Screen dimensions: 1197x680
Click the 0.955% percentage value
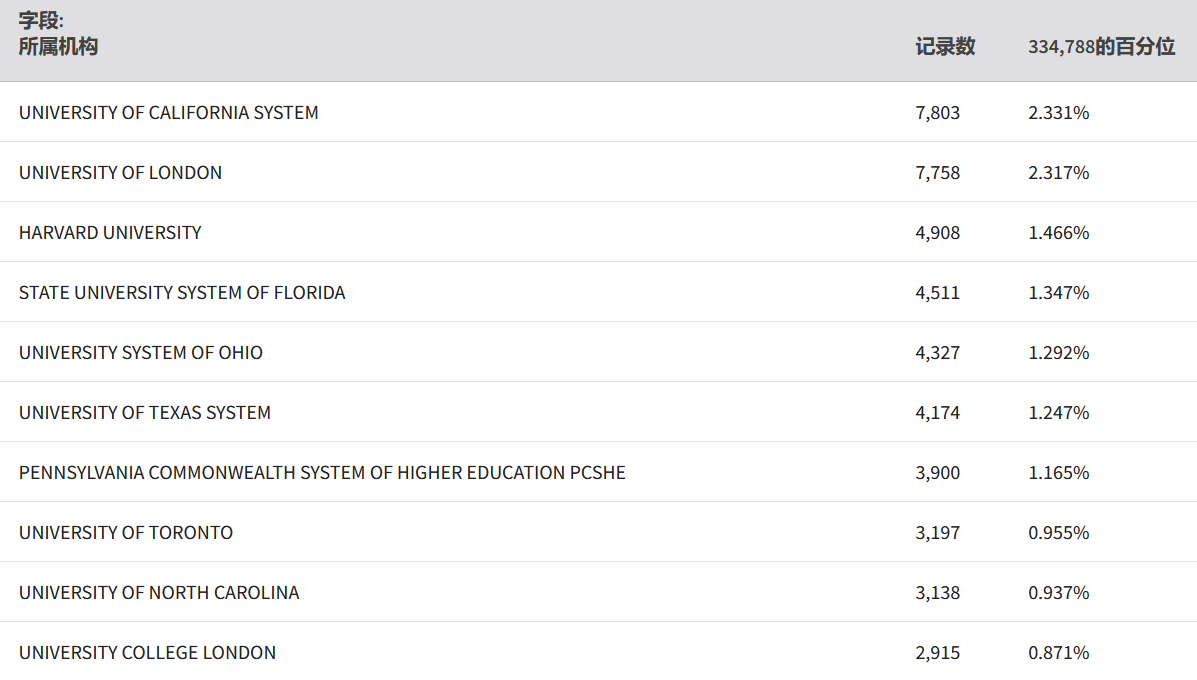pos(1058,533)
